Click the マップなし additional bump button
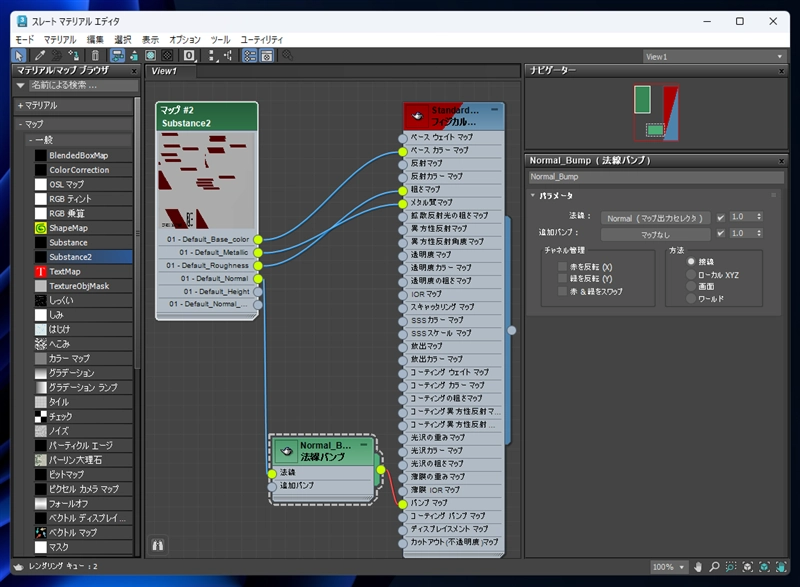This screenshot has width=800, height=587. point(656,233)
